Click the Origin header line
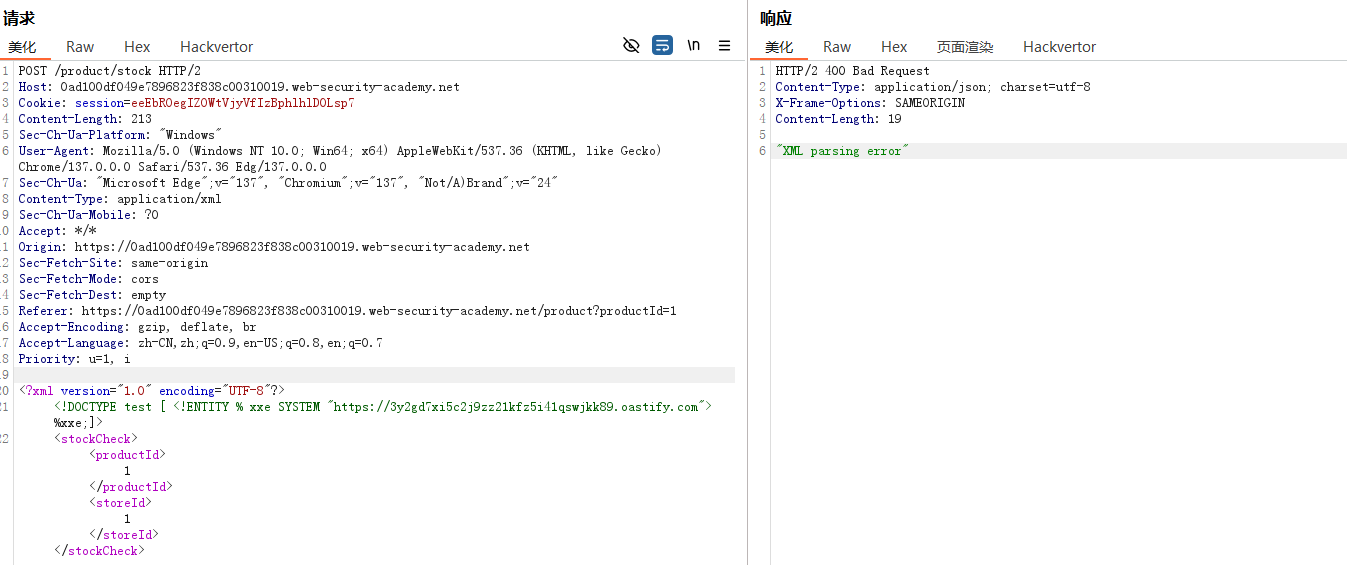The width and height of the screenshot is (1347, 565). (x=274, y=247)
